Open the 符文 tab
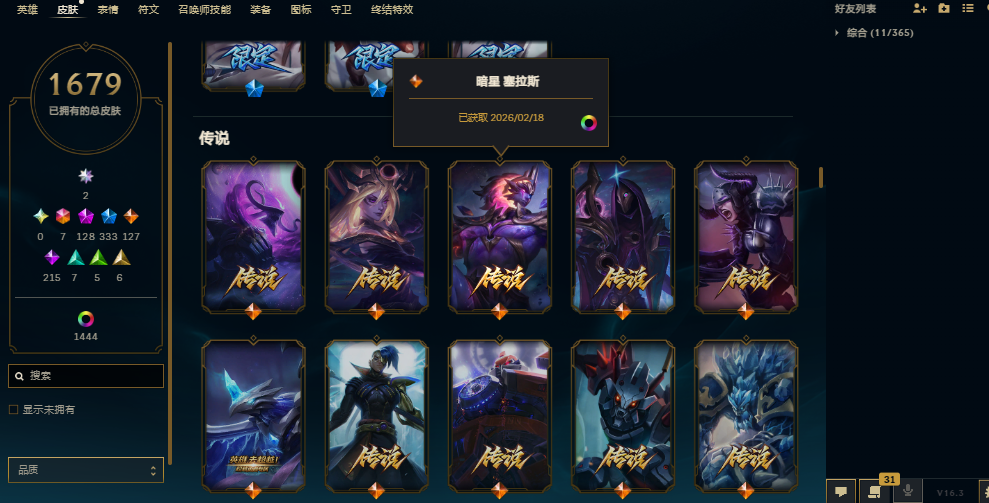Screen dimensions: 989x503 [x=148, y=9]
